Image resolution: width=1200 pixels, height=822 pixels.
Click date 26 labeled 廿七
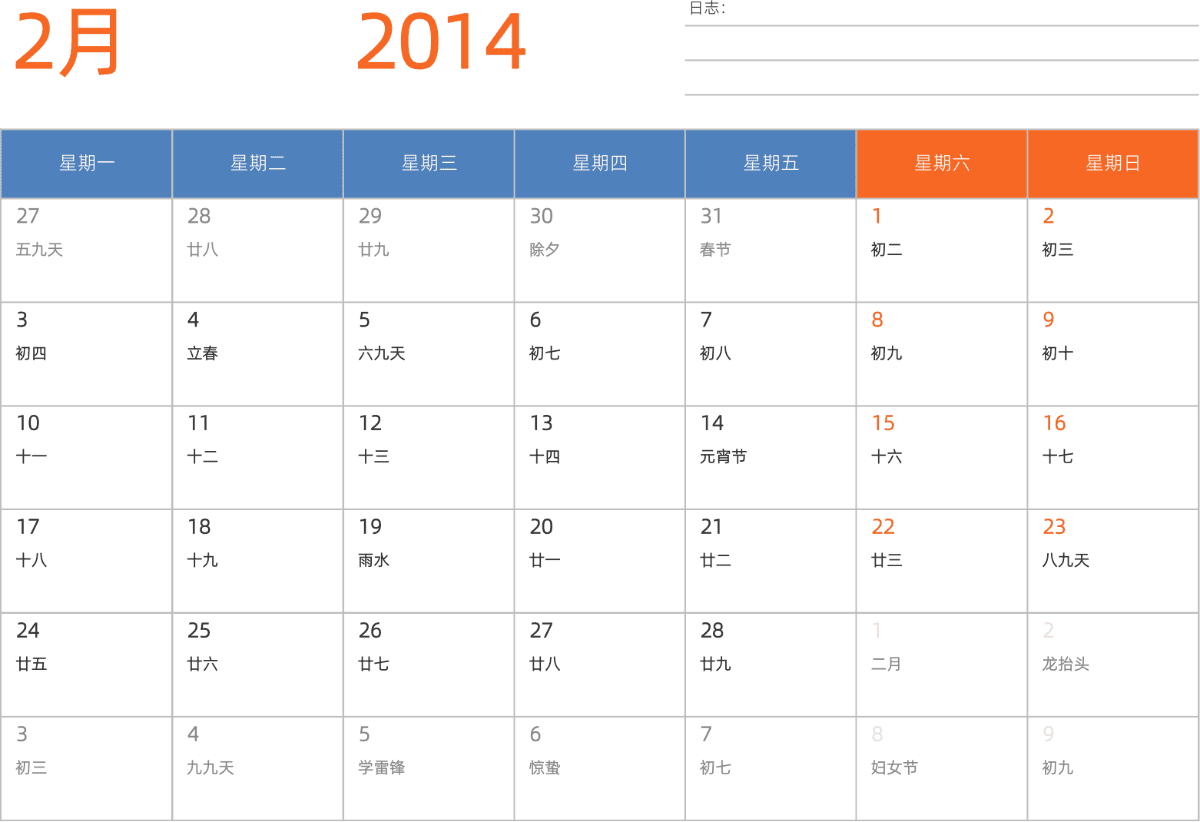pos(429,664)
